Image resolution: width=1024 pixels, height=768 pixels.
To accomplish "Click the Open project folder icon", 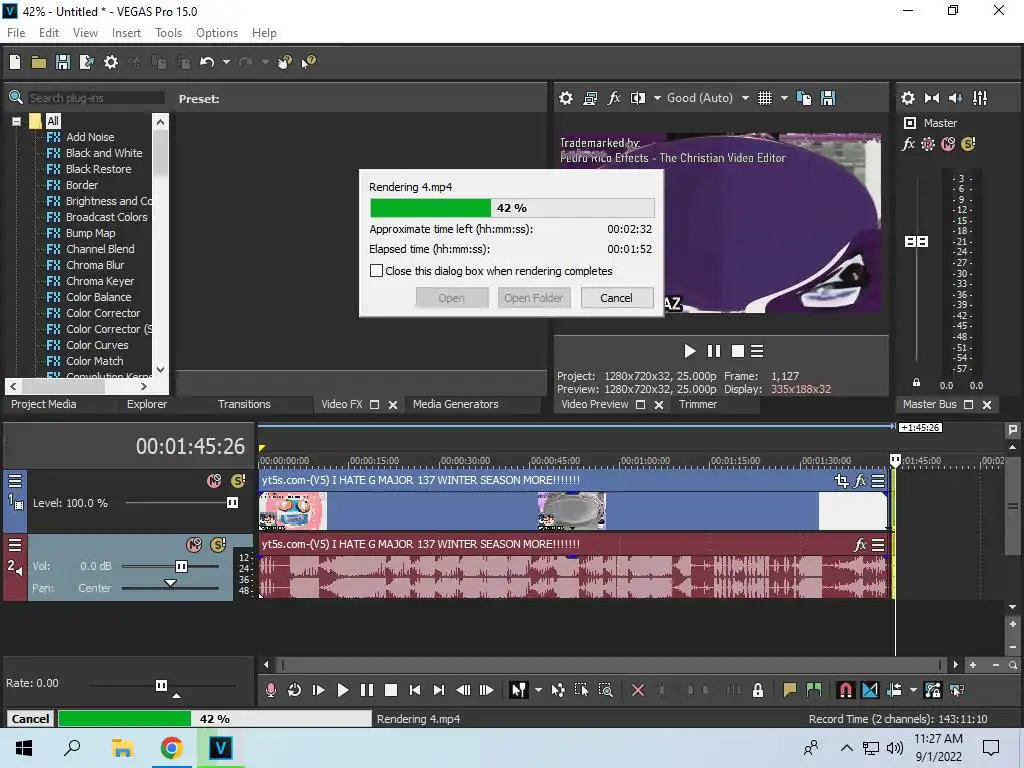I will coord(39,62).
